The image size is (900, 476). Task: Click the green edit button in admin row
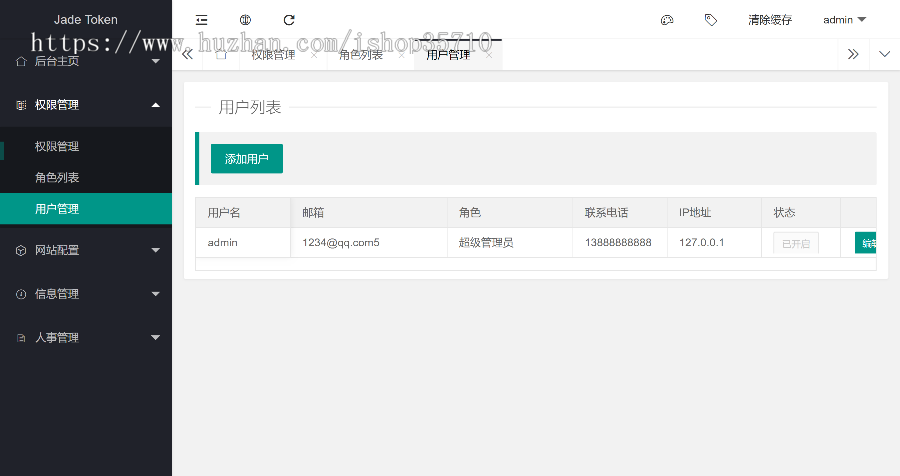pyautogui.click(x=866, y=243)
